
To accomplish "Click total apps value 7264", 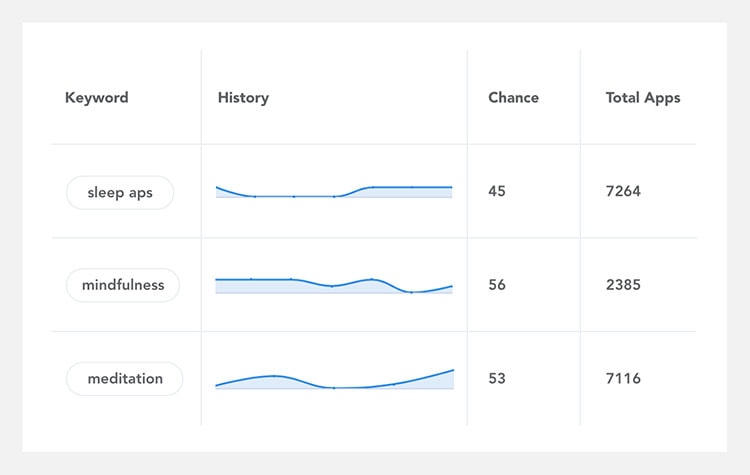I will 623,191.
